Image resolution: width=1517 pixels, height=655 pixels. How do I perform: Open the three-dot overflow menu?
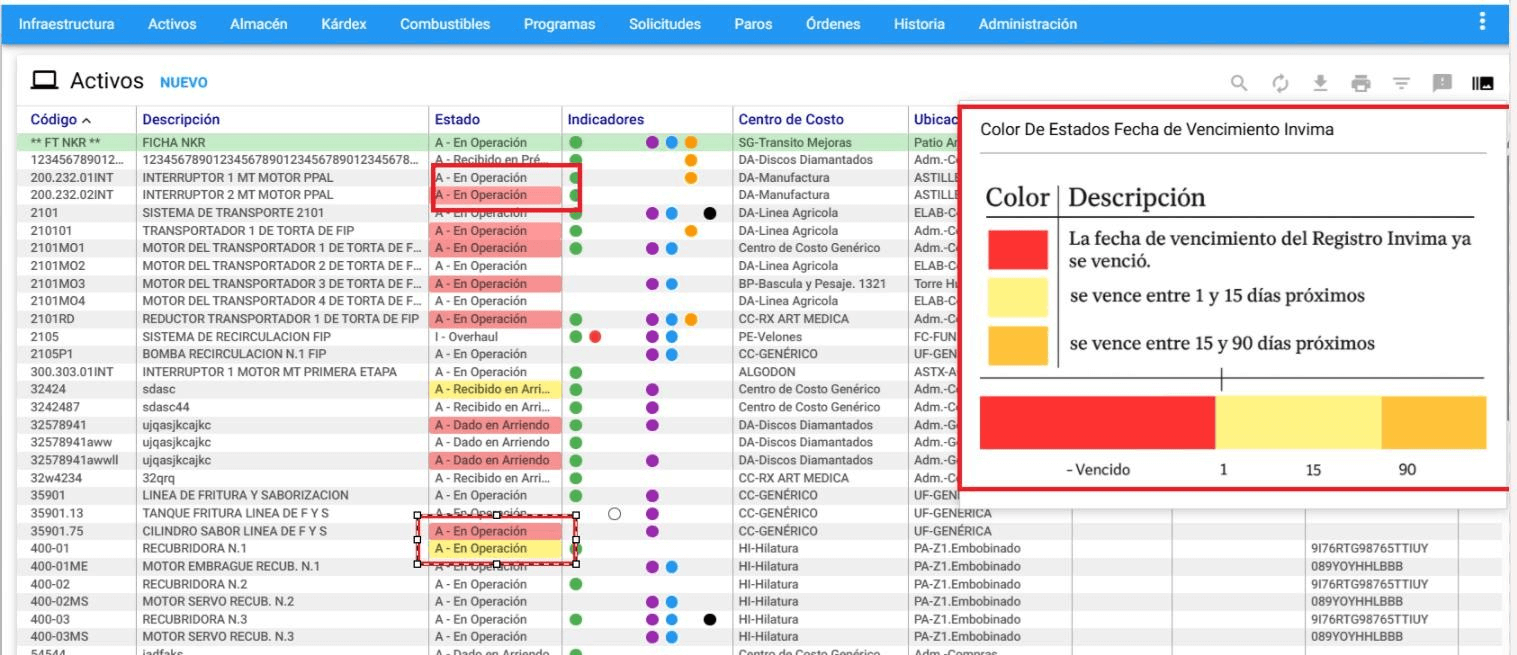1482,21
